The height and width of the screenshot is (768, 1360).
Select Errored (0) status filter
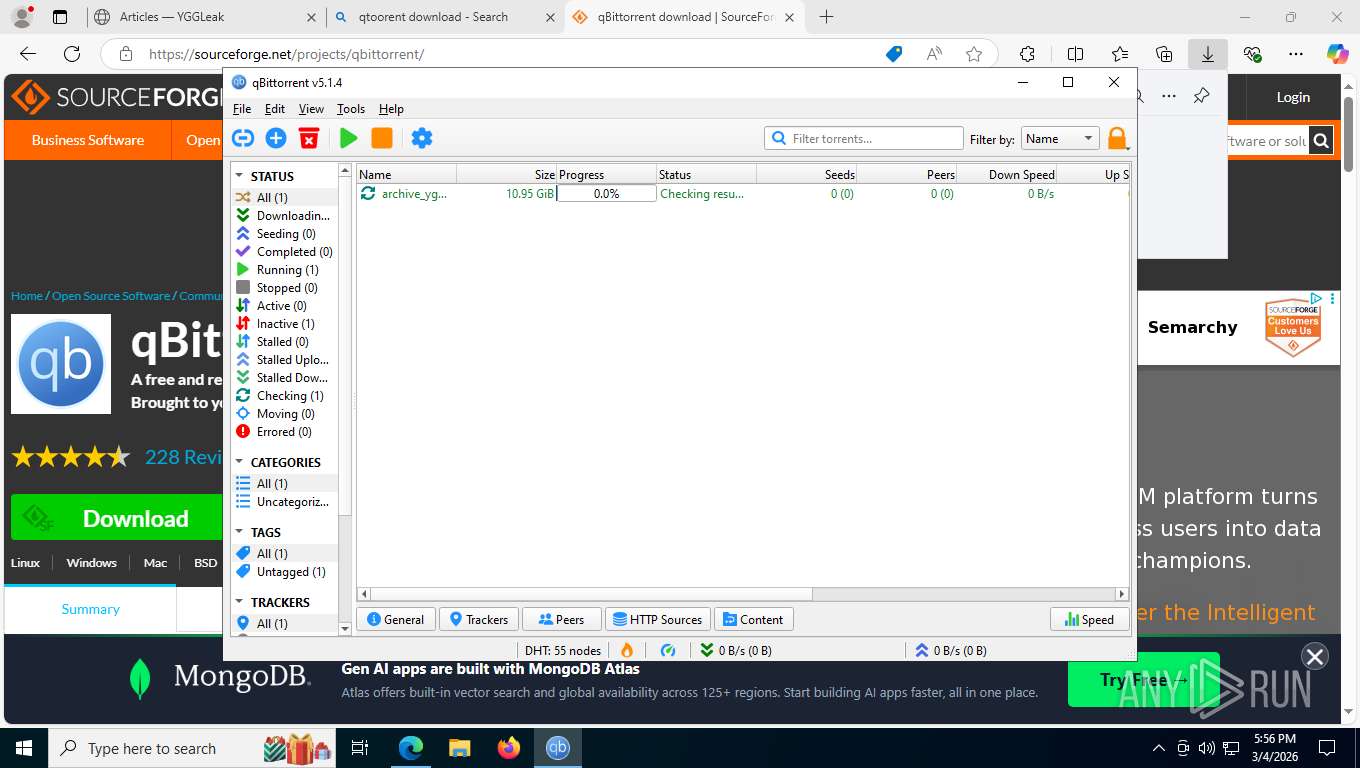point(284,432)
